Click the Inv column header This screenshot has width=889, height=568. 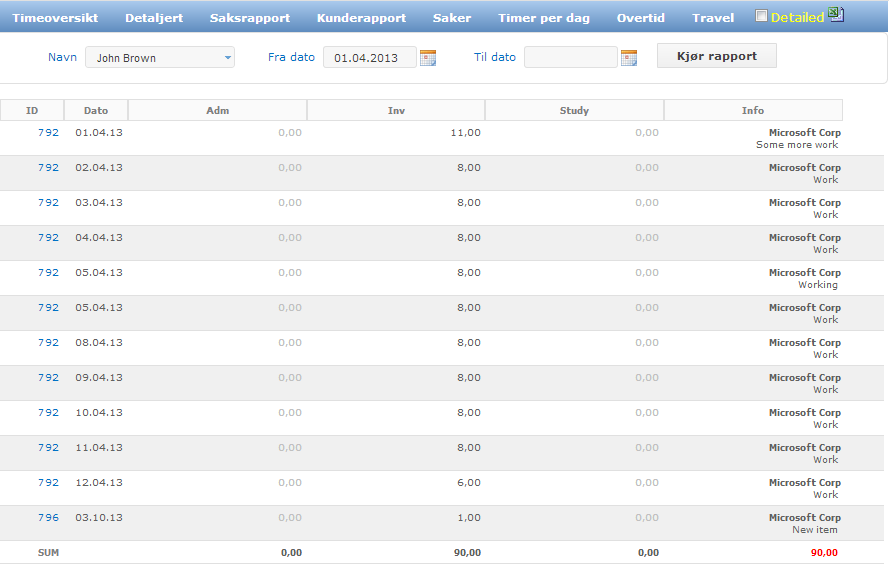click(396, 111)
